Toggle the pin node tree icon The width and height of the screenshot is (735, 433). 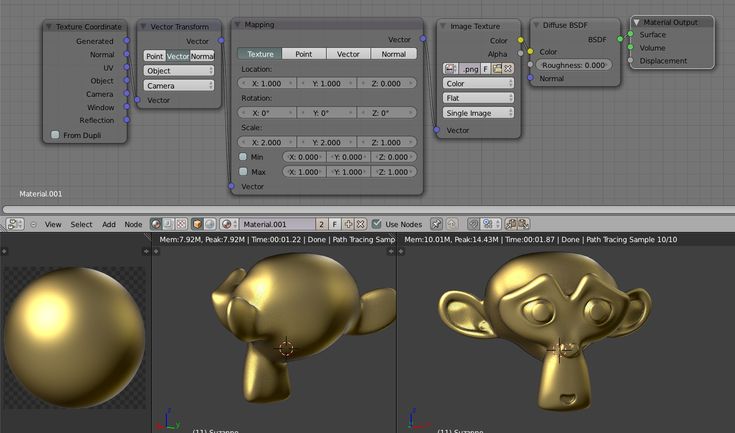click(436, 224)
